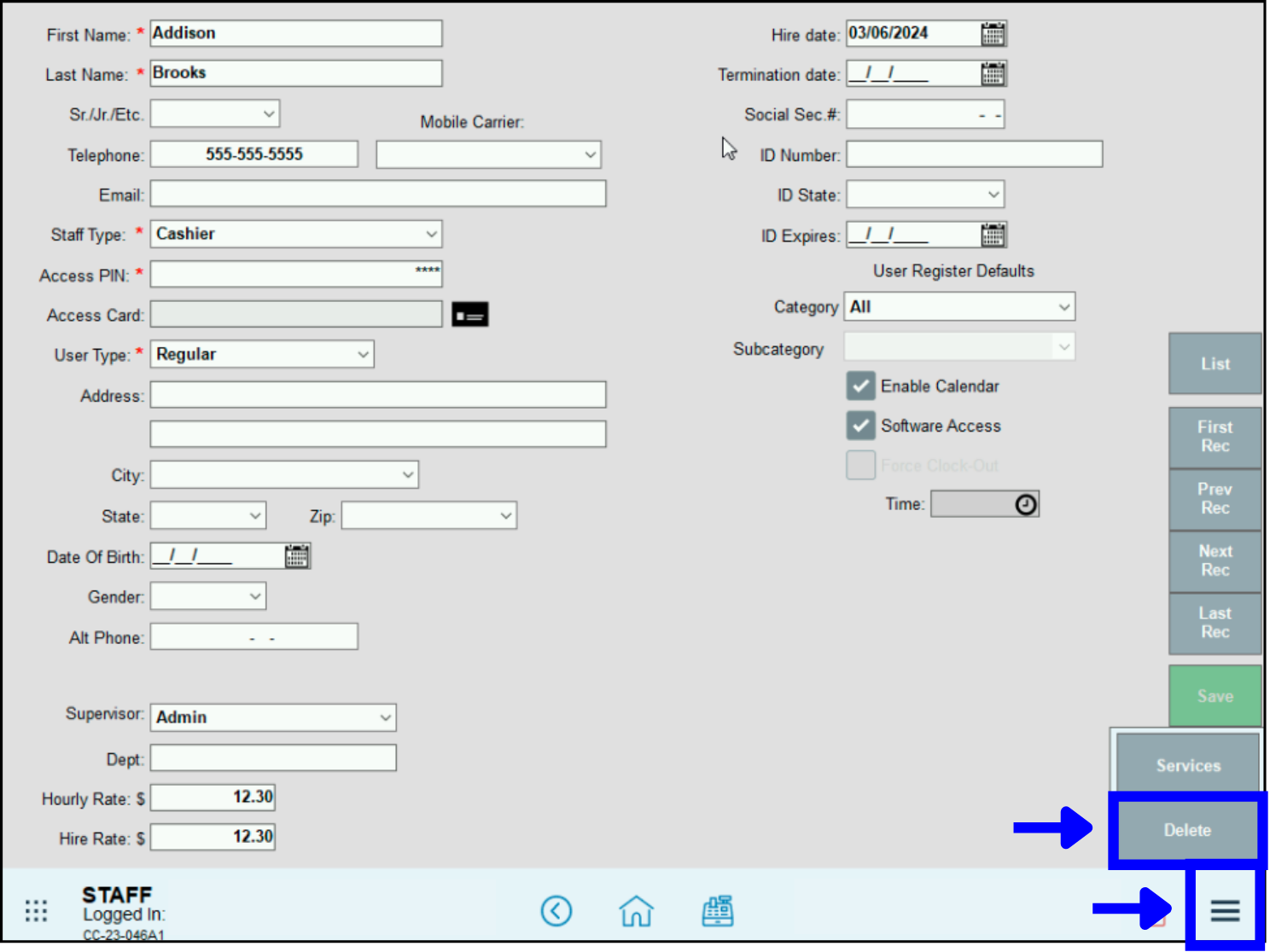This screenshot has height=952, width=1270.
Task: Open the Date Of Birth calendar picker
Action: point(297,556)
